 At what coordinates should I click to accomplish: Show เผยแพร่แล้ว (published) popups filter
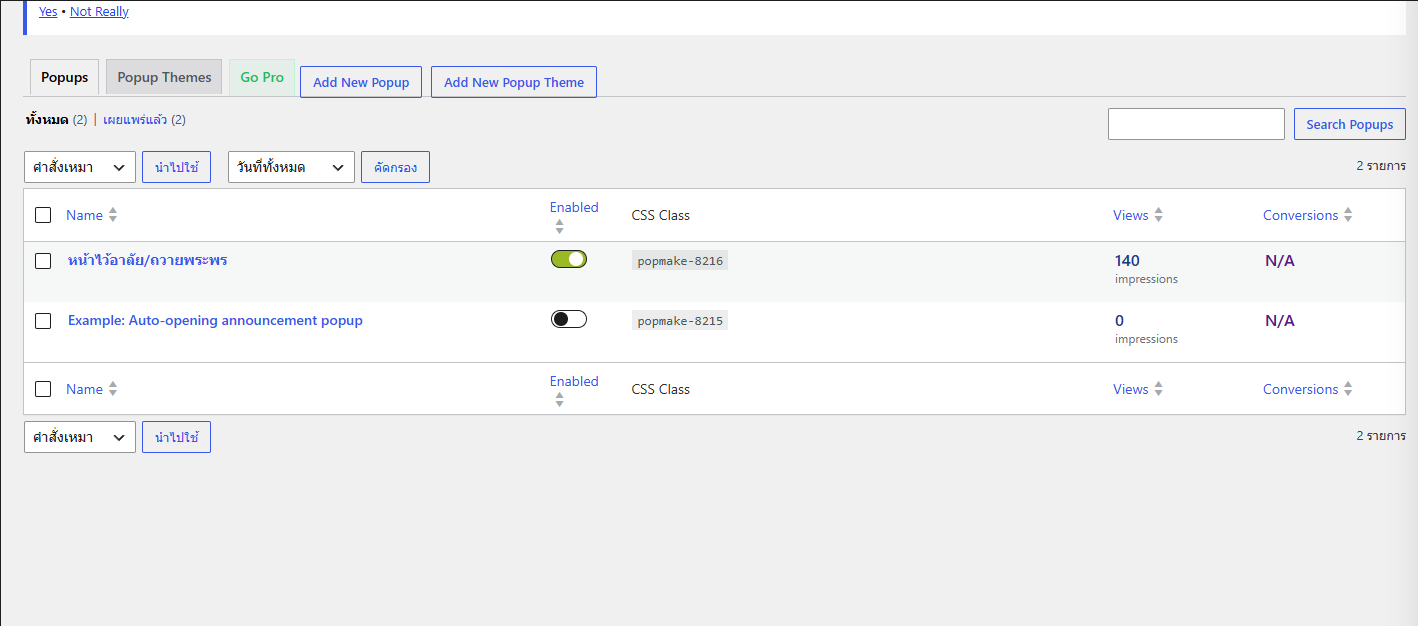pyautogui.click(x=135, y=120)
